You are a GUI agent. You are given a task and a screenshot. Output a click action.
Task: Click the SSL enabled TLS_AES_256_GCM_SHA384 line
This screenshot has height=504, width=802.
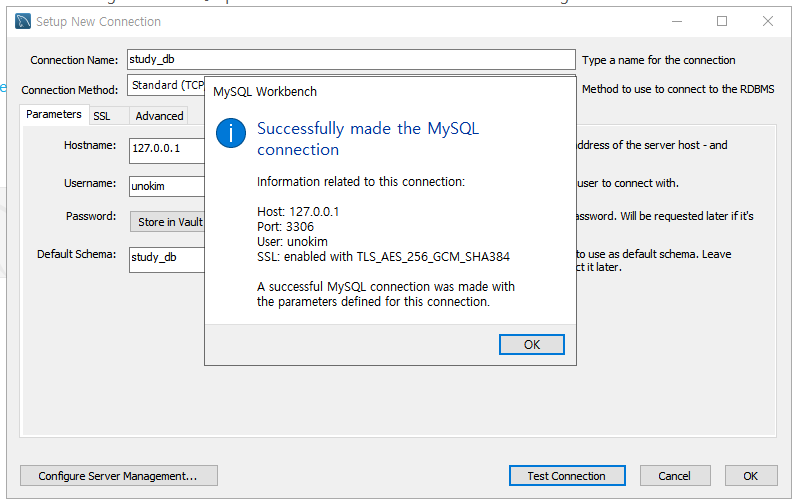coord(383,257)
